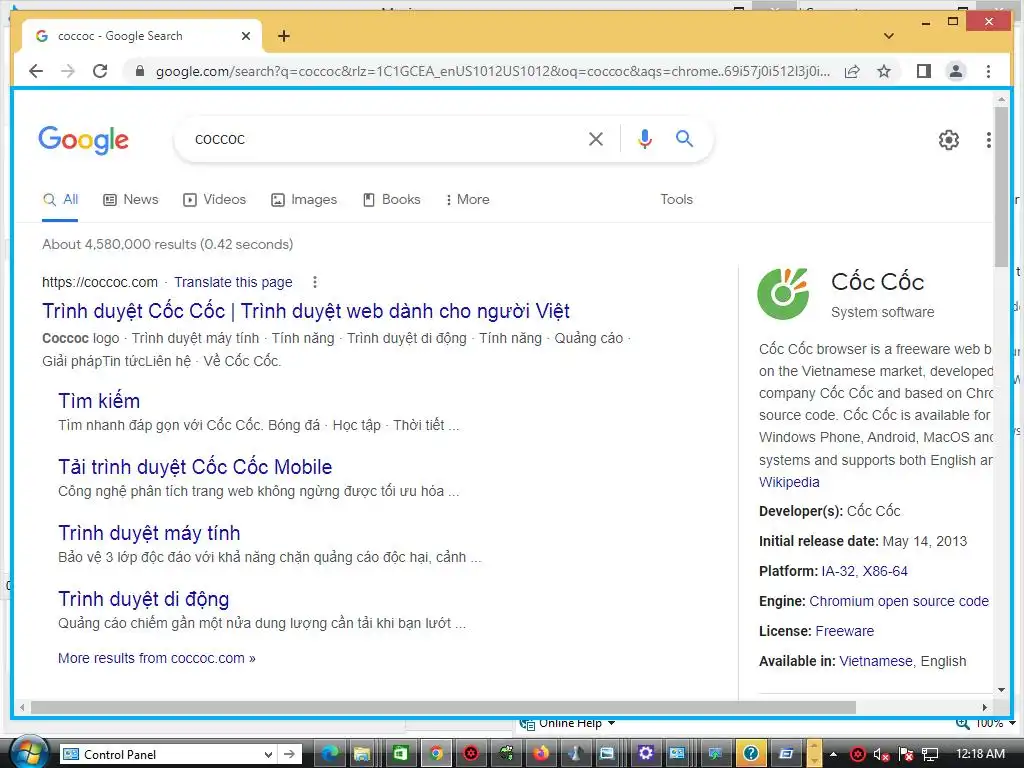Expand Online Help dropdown in background window

(x=611, y=723)
